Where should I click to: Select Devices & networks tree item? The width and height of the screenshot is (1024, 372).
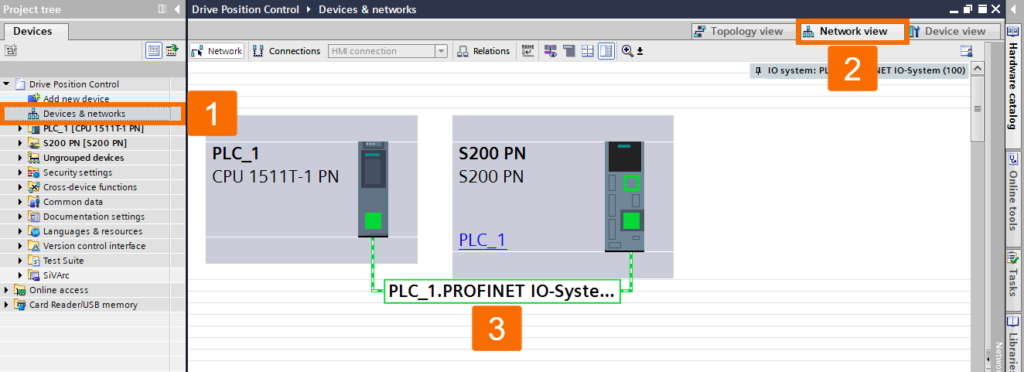(x=84, y=114)
